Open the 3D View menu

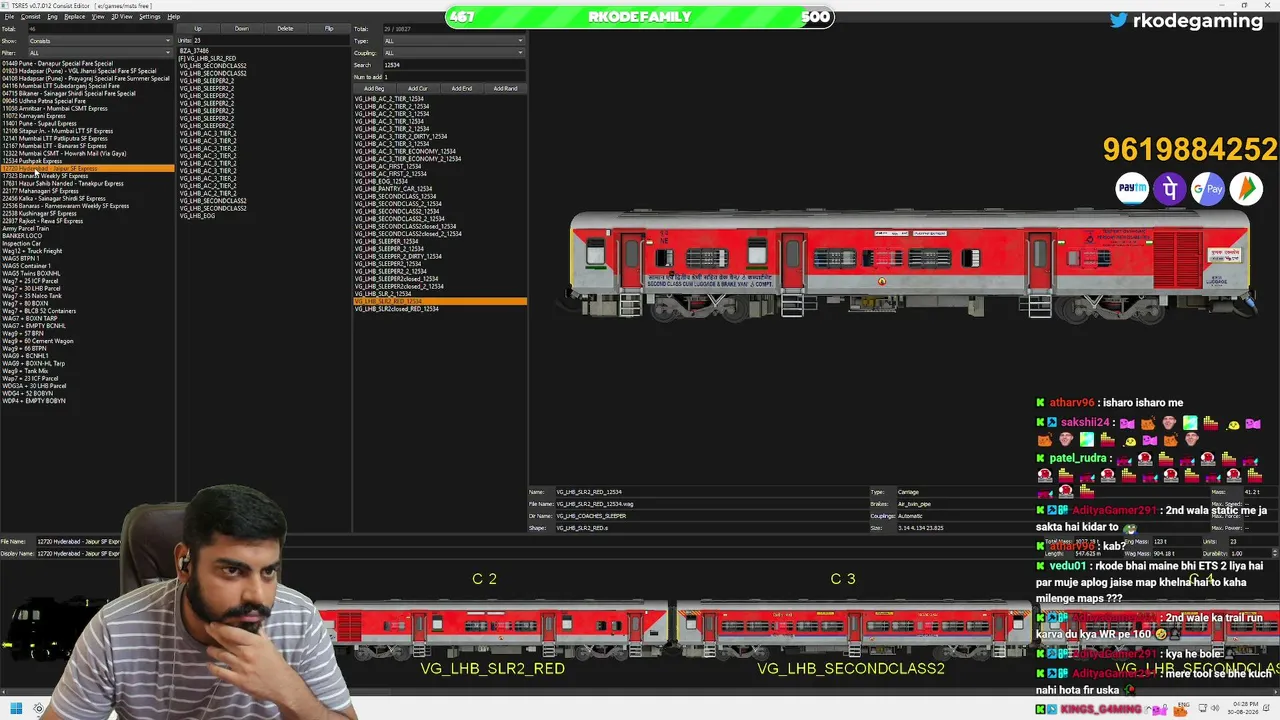coord(121,17)
